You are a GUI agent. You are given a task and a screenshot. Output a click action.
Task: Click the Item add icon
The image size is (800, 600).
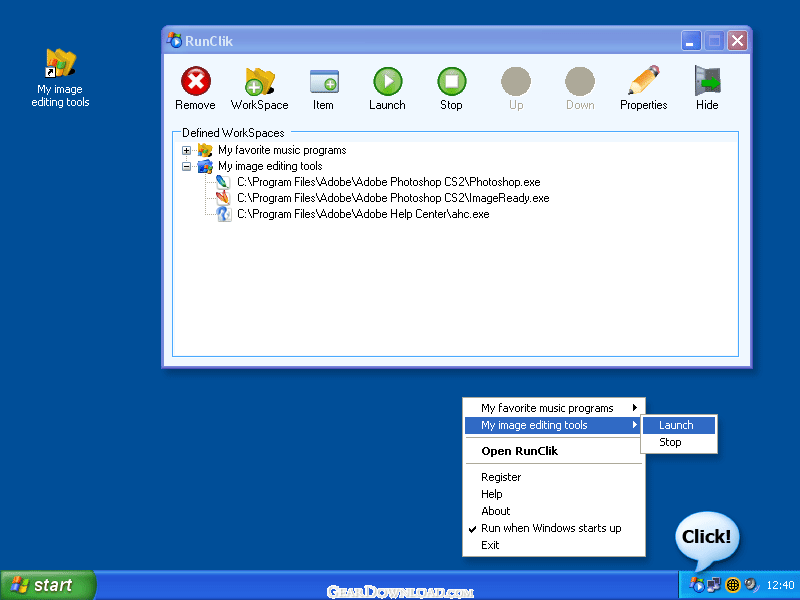click(324, 82)
